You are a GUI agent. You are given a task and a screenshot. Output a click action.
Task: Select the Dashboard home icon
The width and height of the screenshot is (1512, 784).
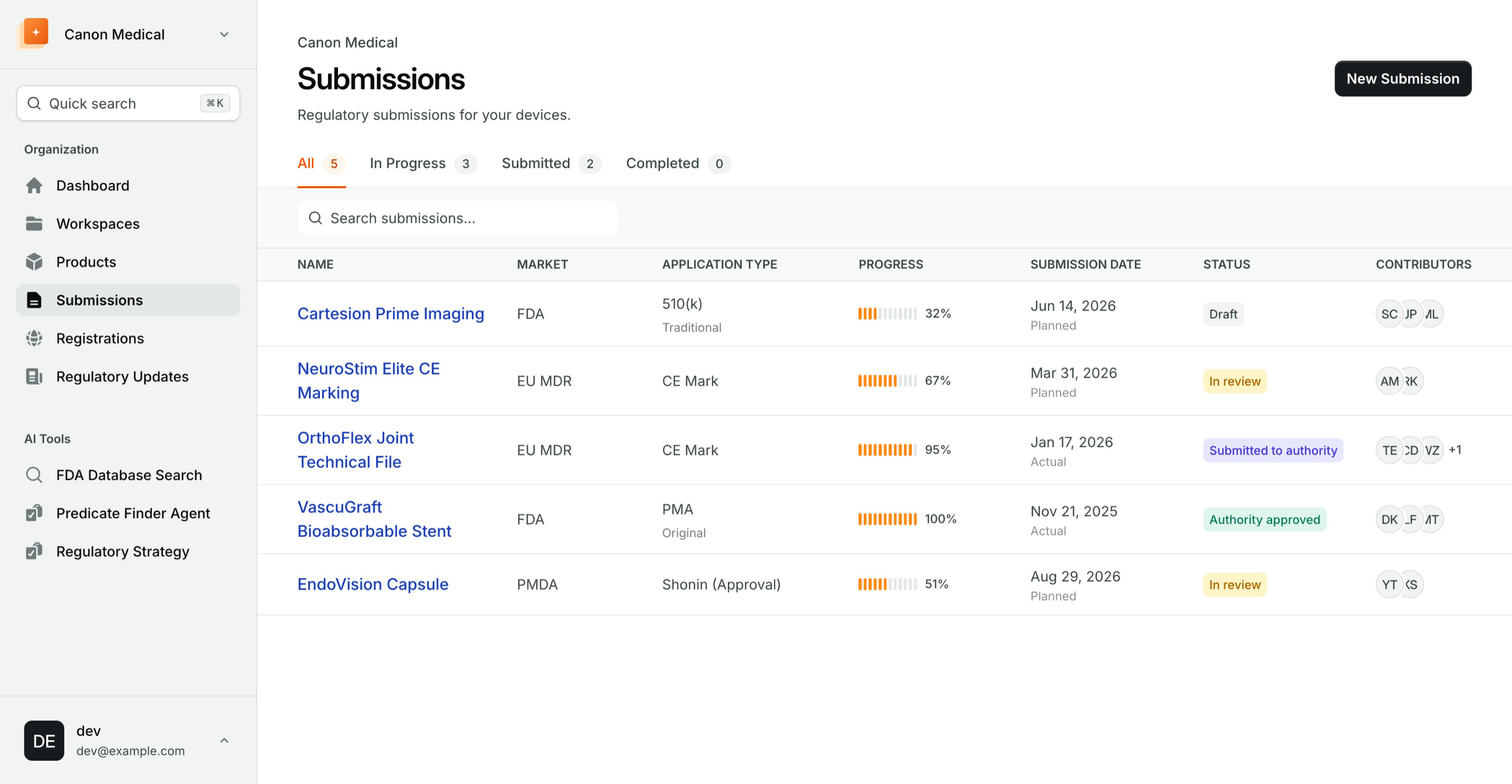coord(35,186)
